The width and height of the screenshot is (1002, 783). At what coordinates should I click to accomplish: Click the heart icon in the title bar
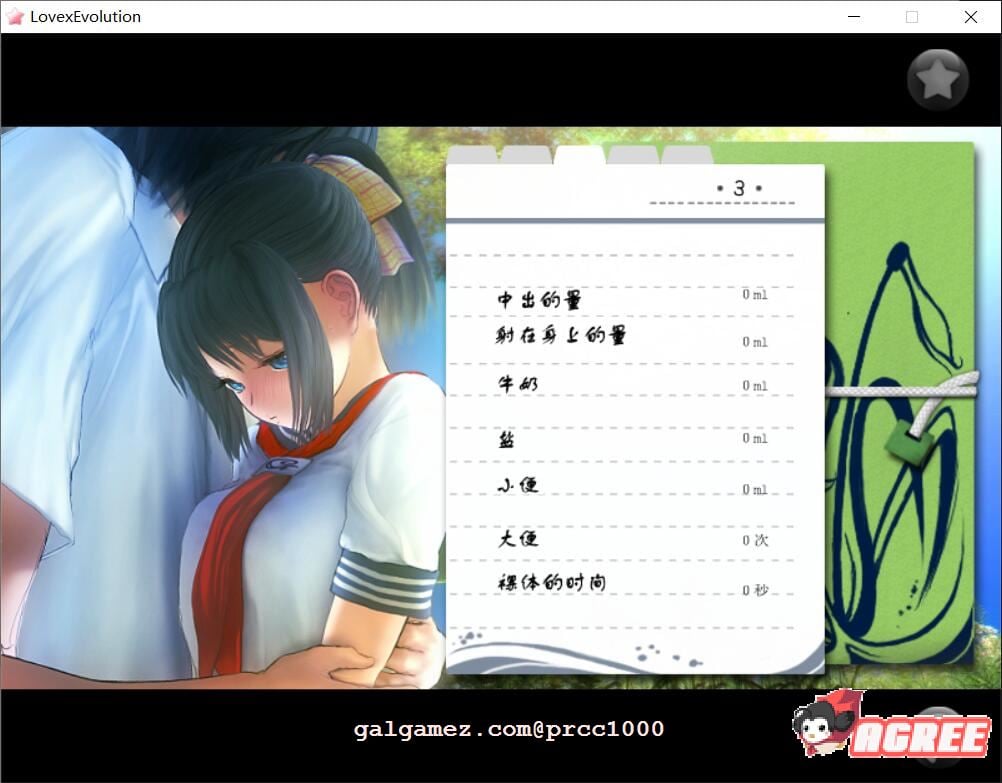pos(15,16)
